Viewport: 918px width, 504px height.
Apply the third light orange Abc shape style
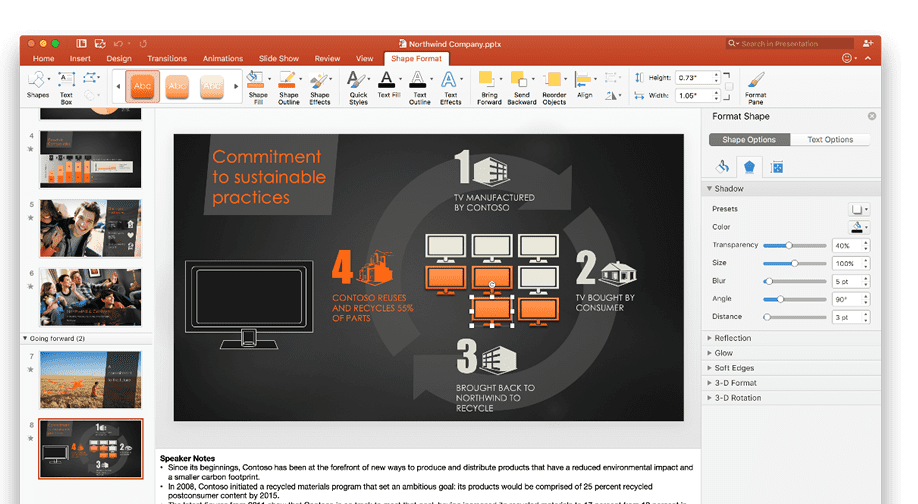point(212,87)
